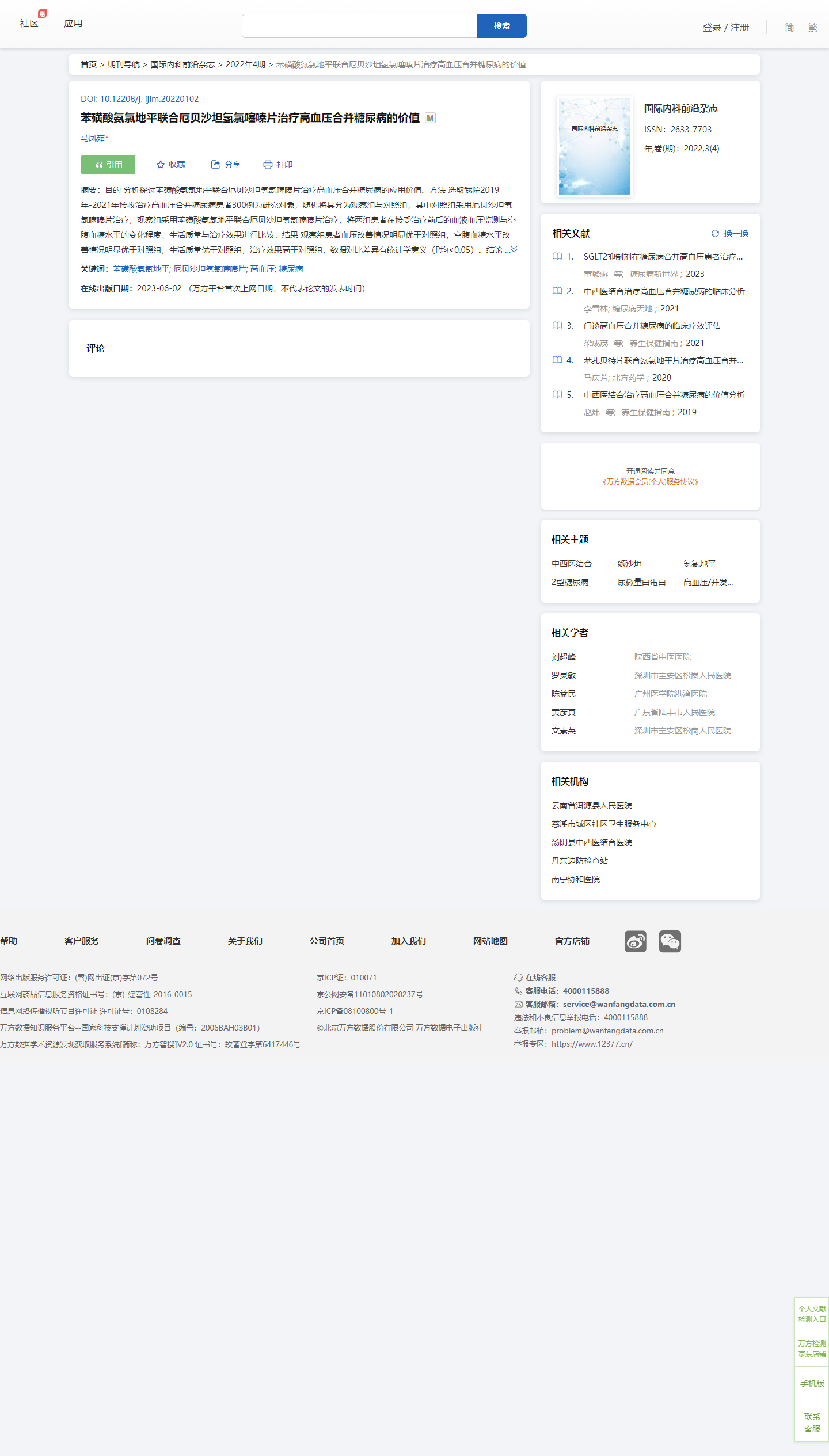Open related scholar 刘超峰

tap(564, 657)
